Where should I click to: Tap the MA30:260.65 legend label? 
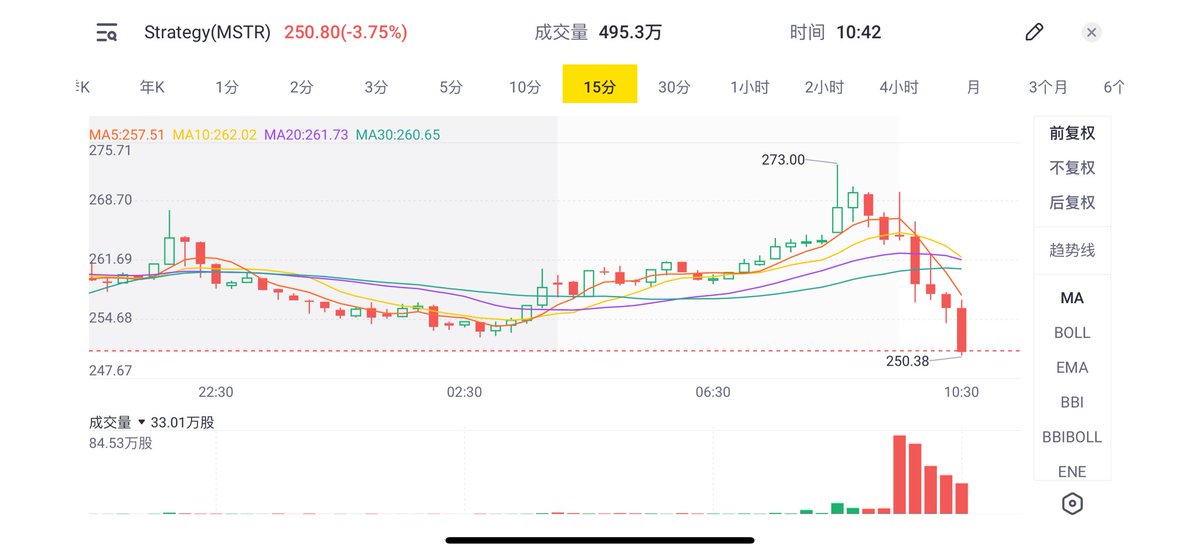click(398, 134)
